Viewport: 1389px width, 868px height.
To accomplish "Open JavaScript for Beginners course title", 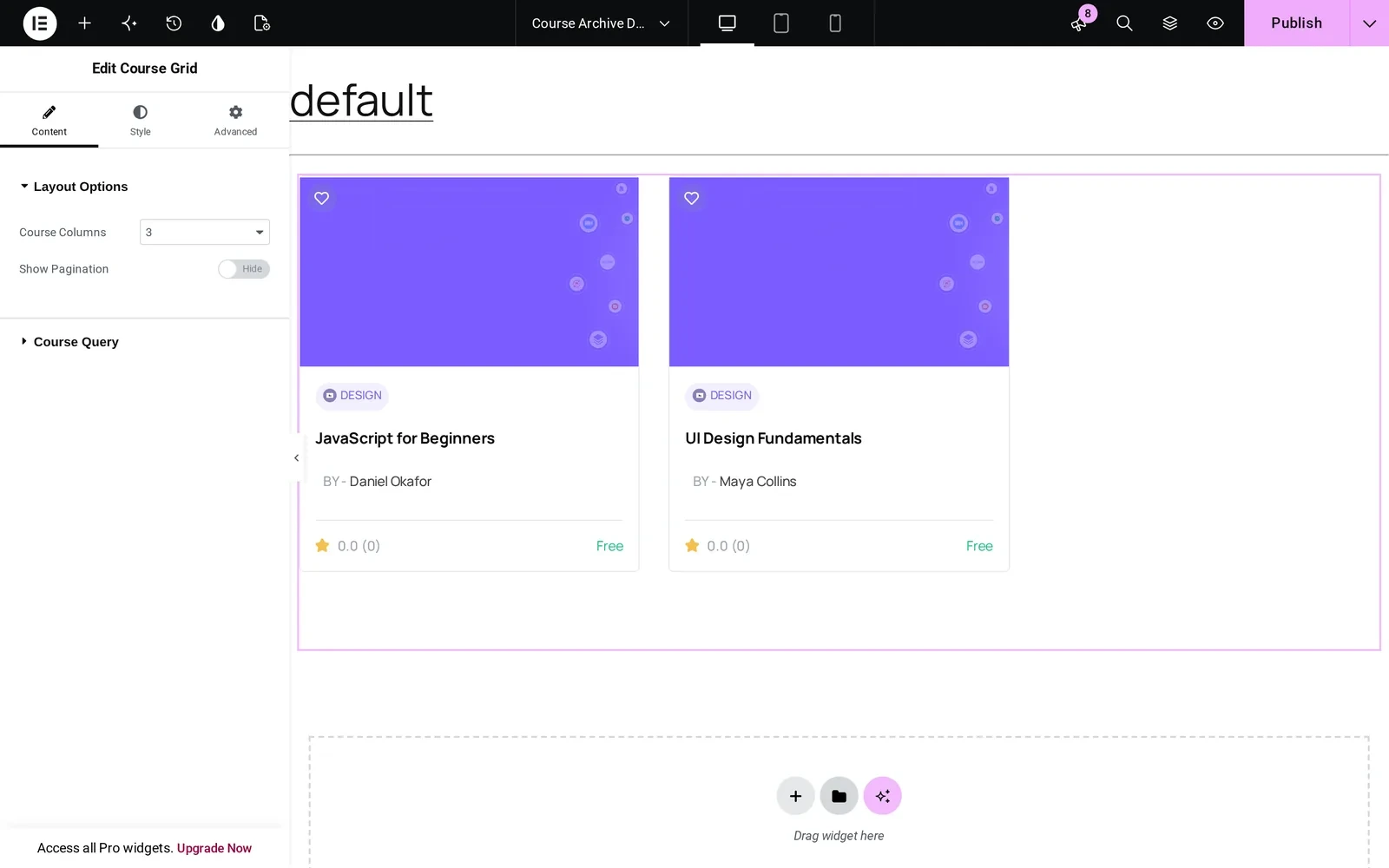I will pos(405,438).
